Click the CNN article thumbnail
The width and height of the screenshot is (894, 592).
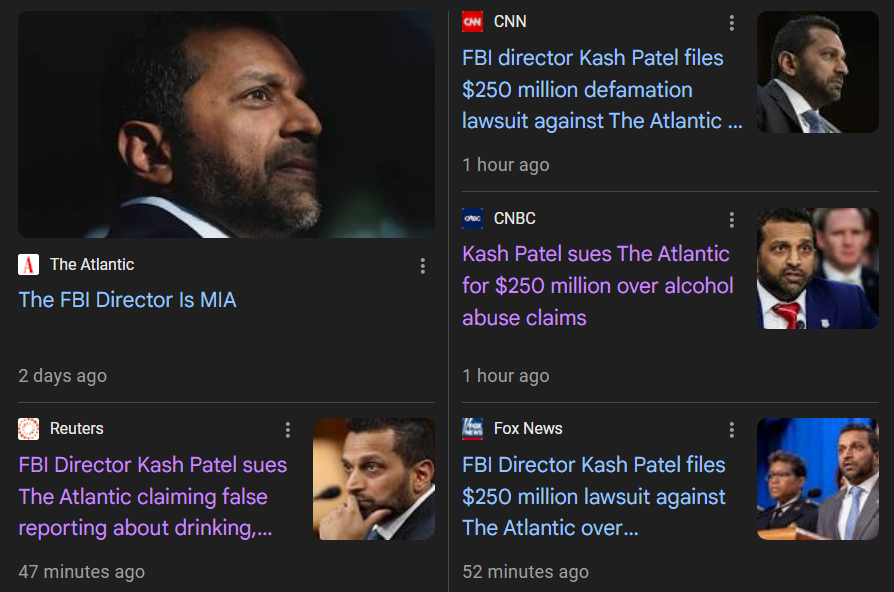tap(818, 72)
